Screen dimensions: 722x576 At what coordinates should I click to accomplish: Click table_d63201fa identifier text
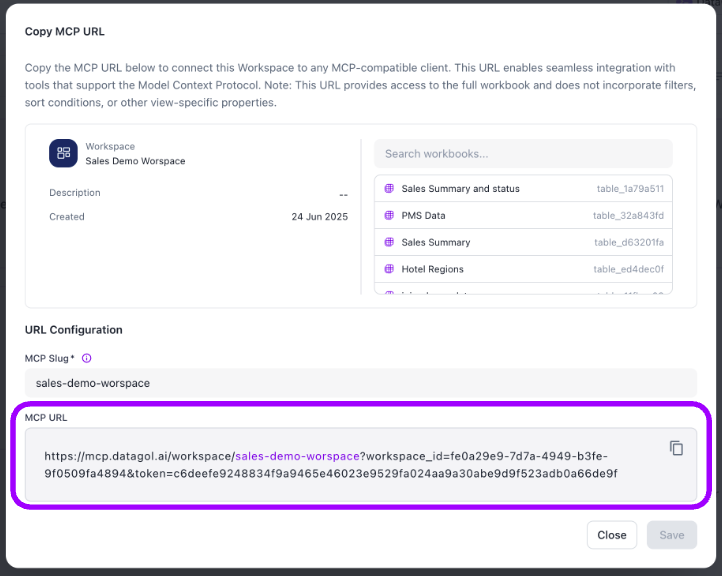tap(629, 242)
